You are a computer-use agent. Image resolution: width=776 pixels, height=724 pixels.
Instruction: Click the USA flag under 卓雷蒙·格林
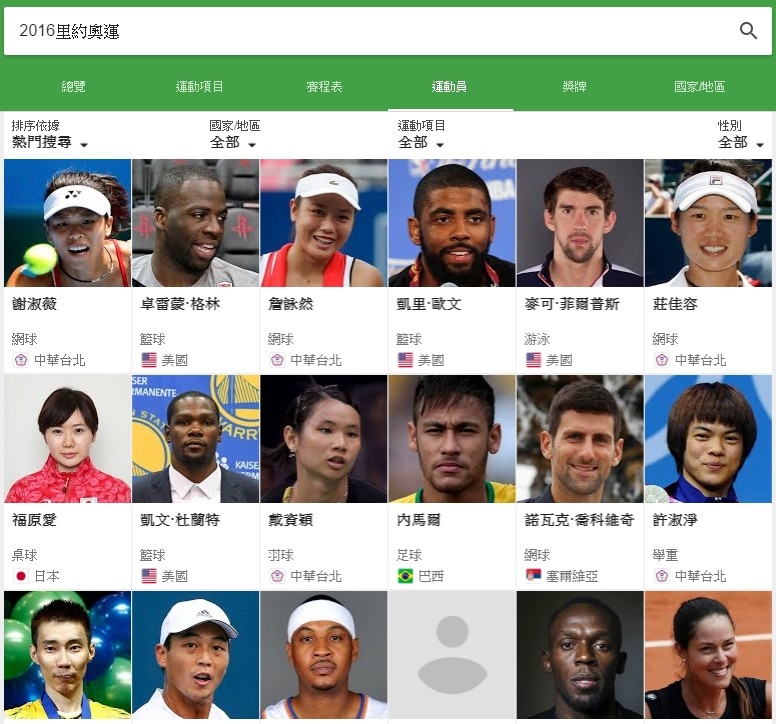(x=149, y=360)
